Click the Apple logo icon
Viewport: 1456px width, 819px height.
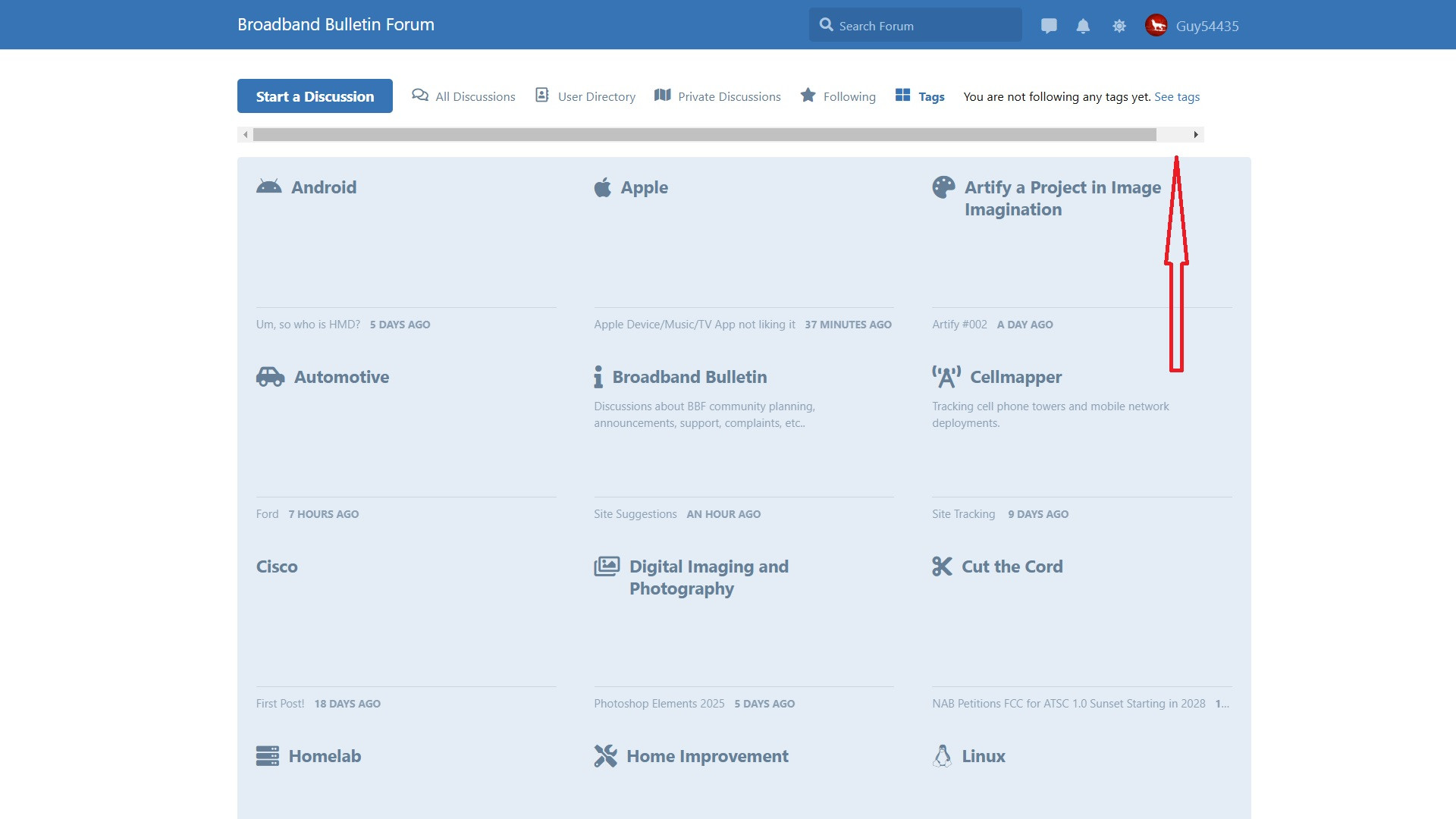[x=602, y=187]
